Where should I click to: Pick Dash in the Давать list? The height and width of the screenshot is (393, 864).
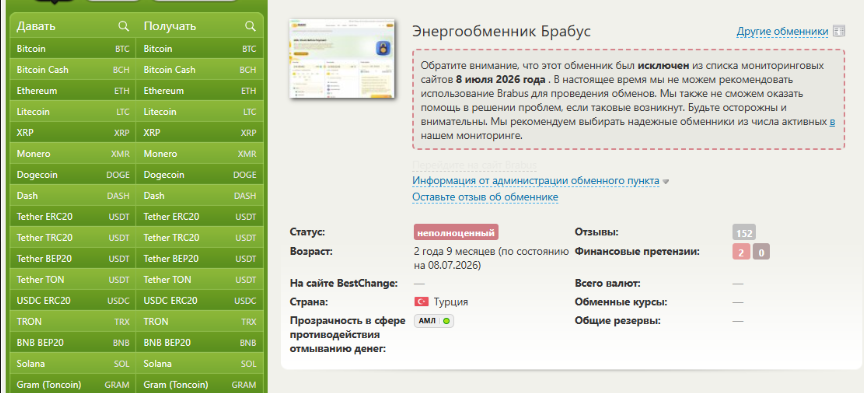[73, 196]
